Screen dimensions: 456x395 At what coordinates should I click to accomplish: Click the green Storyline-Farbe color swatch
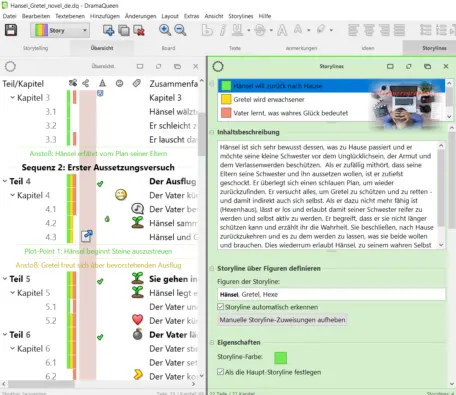coord(280,358)
